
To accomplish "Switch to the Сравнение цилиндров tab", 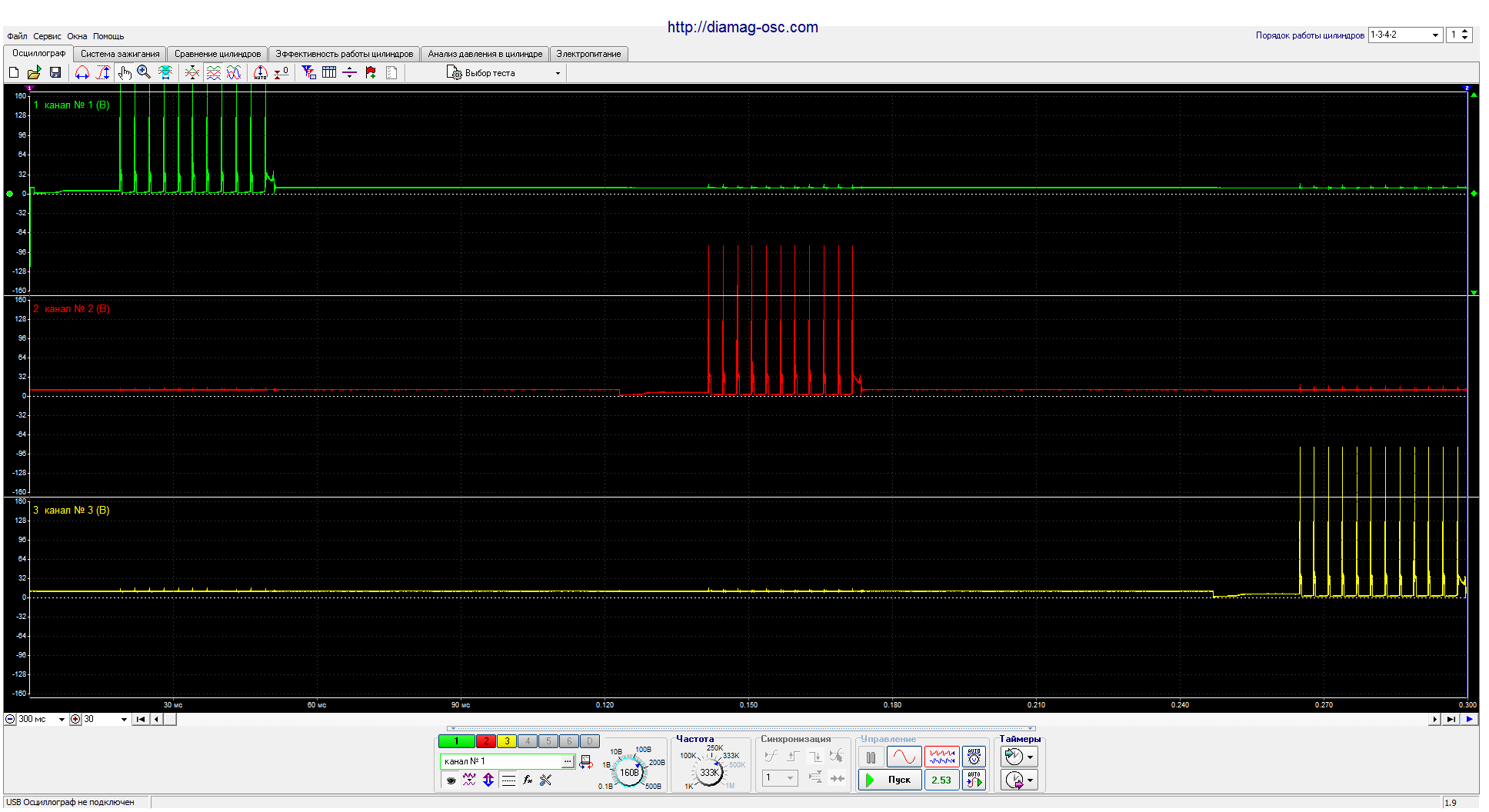I will point(218,54).
